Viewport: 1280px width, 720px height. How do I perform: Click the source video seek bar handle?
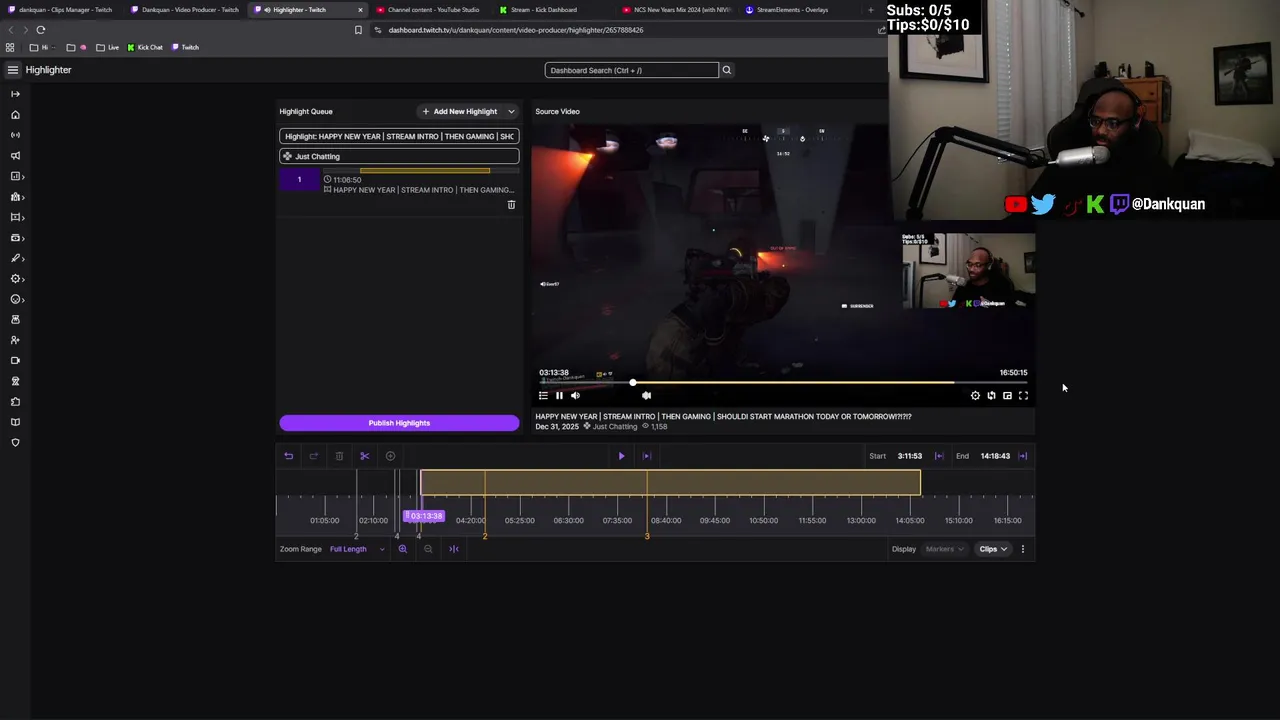[633, 383]
